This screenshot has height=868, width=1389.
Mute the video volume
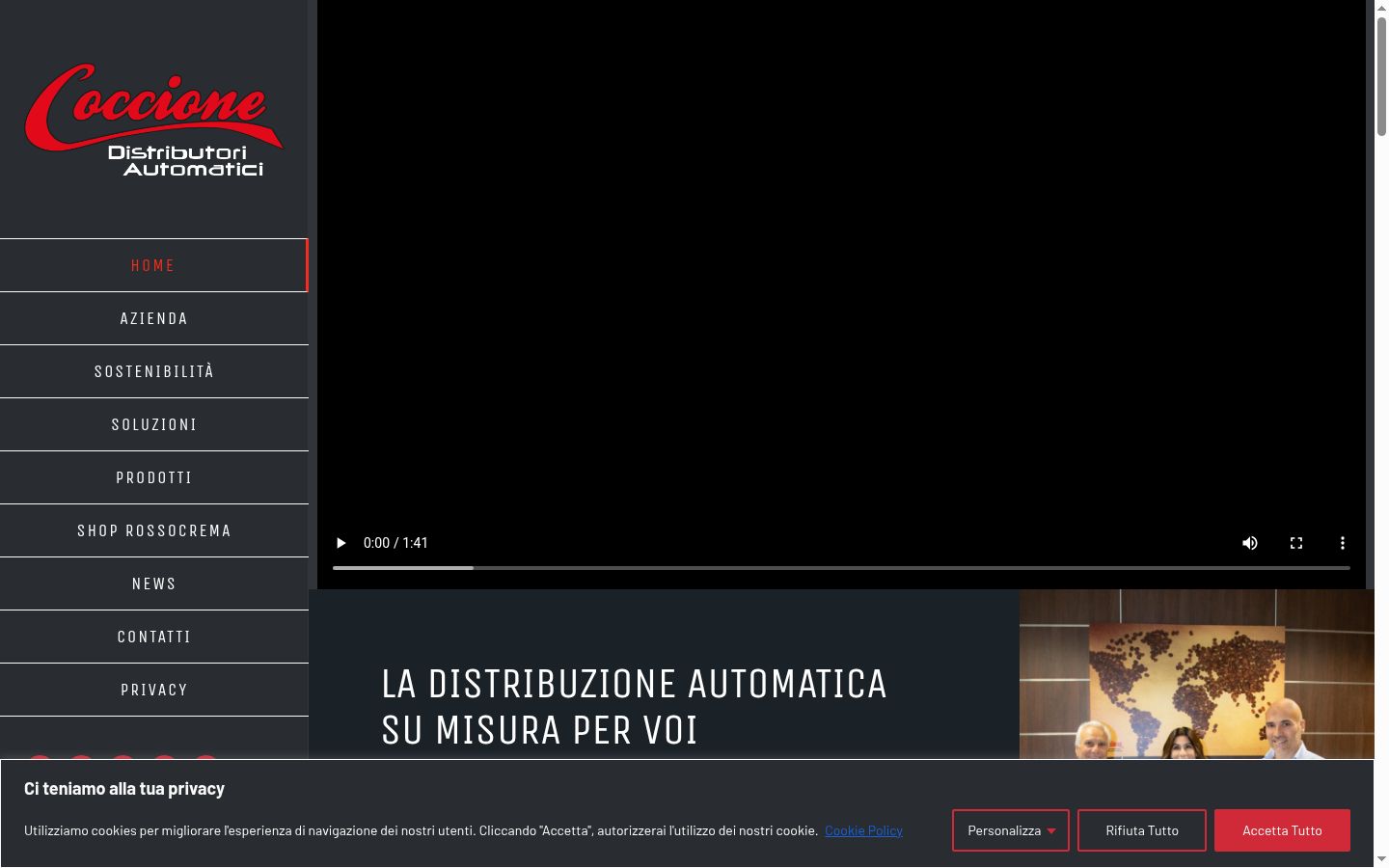(x=1250, y=543)
